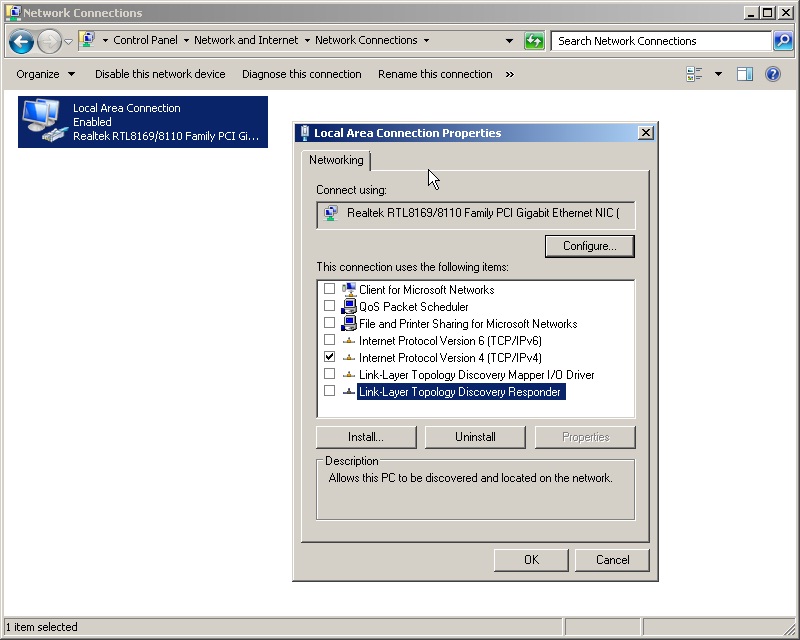Click the green Refresh button

534,40
